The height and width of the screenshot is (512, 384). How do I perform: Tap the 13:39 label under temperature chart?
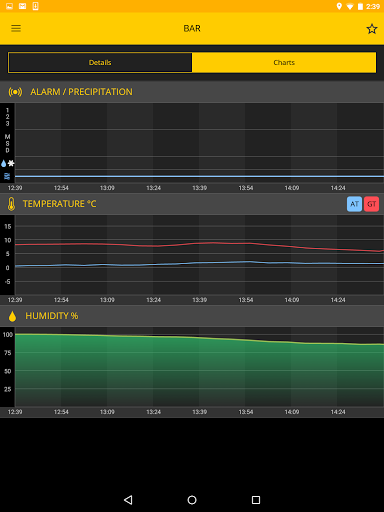tap(199, 300)
